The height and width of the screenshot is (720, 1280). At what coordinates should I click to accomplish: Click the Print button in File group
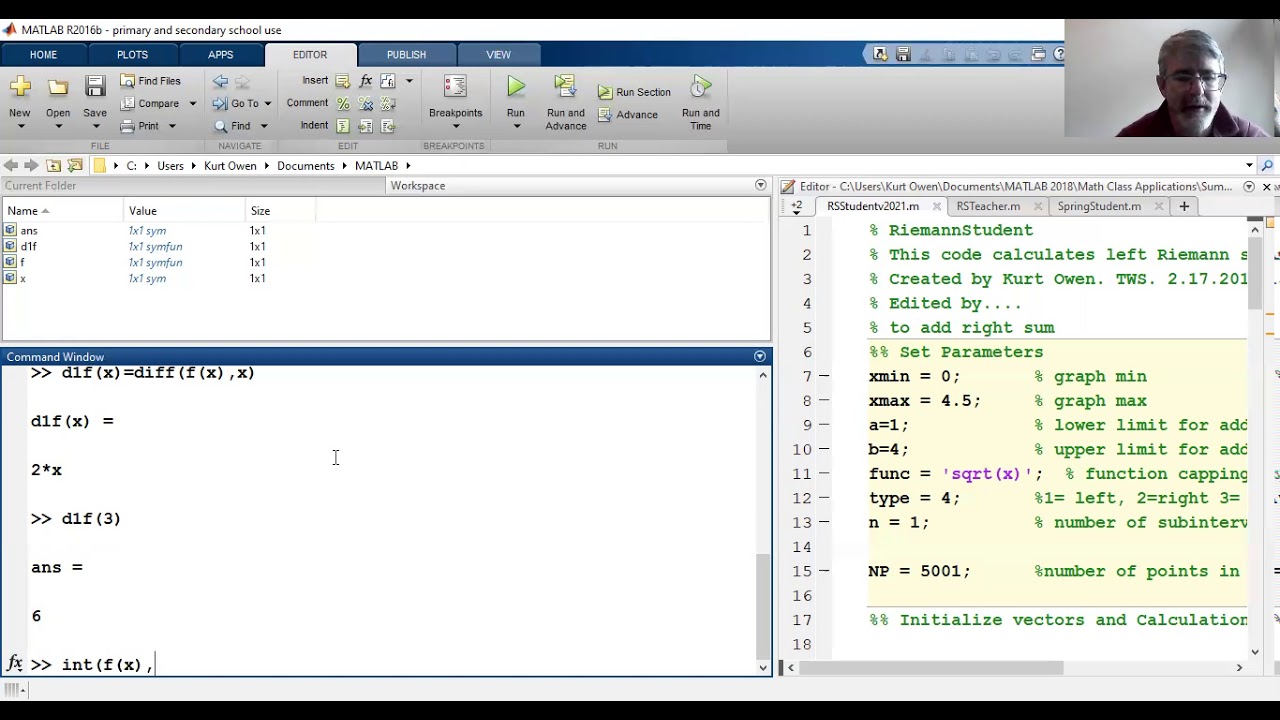point(140,126)
